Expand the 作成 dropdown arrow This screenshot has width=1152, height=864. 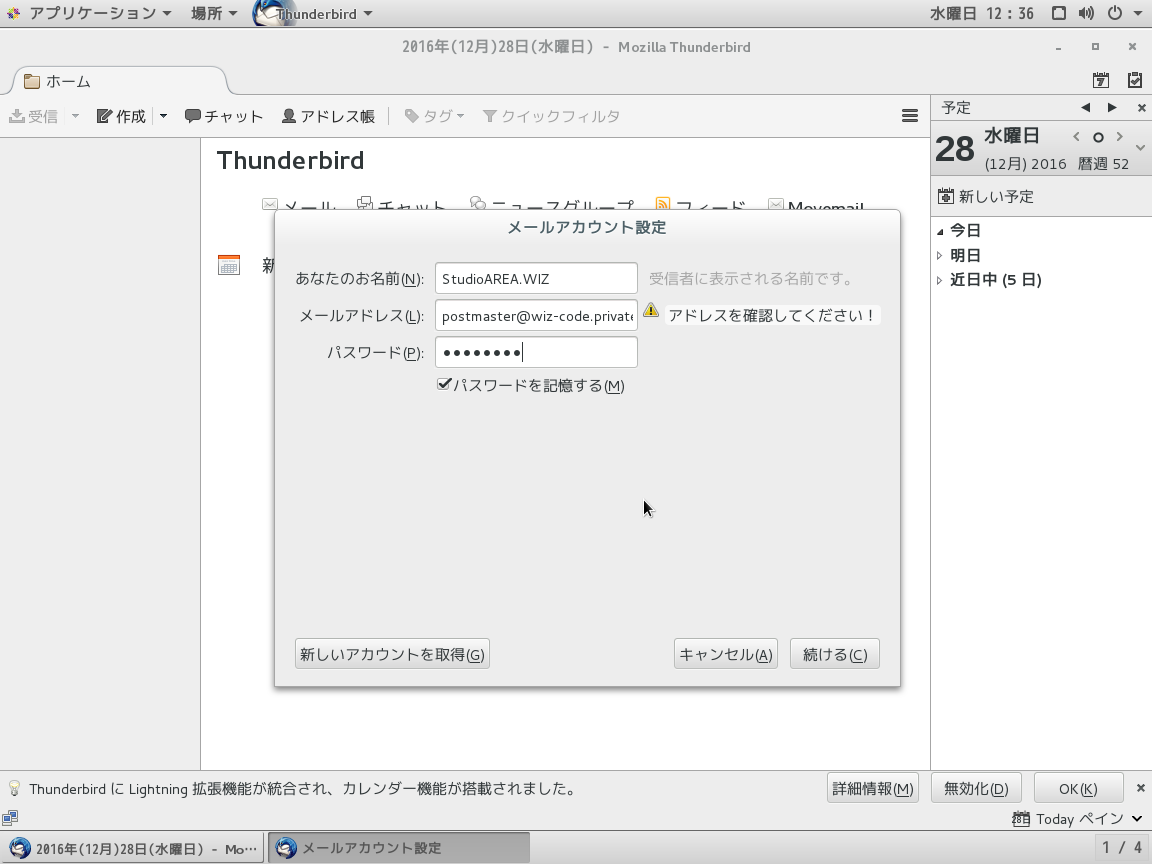(163, 116)
